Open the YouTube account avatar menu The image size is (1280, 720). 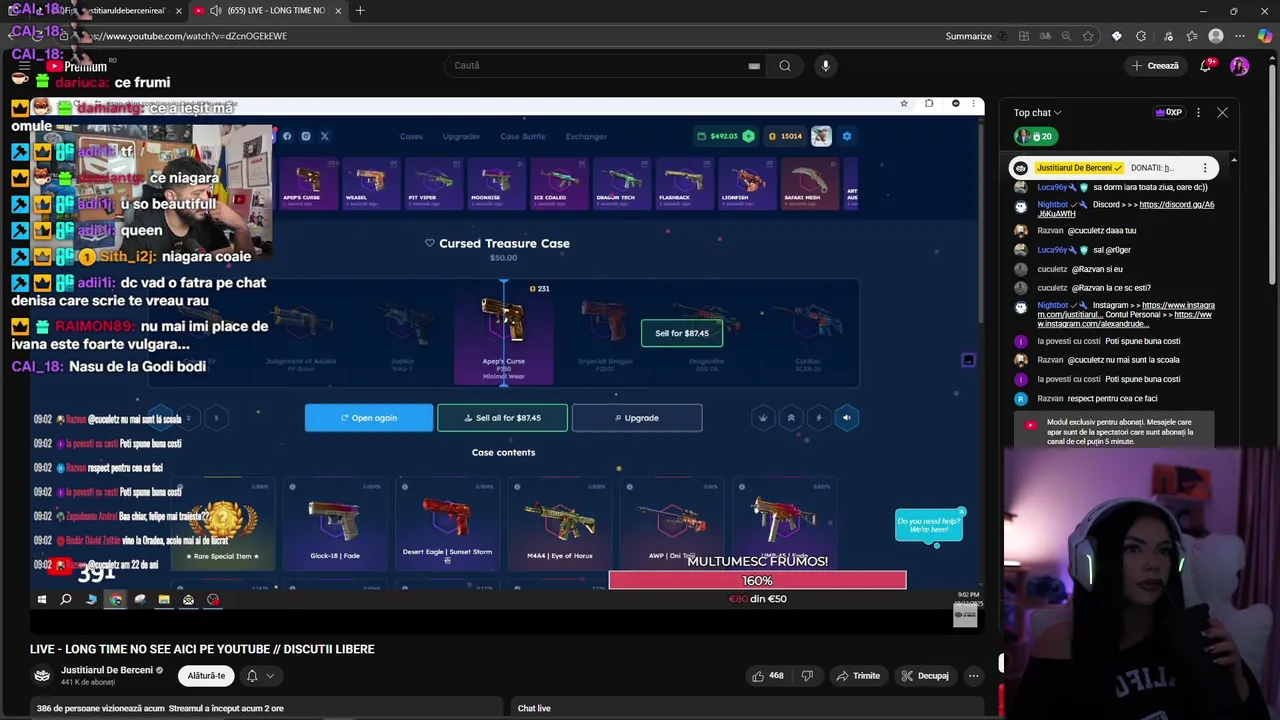coord(1240,66)
